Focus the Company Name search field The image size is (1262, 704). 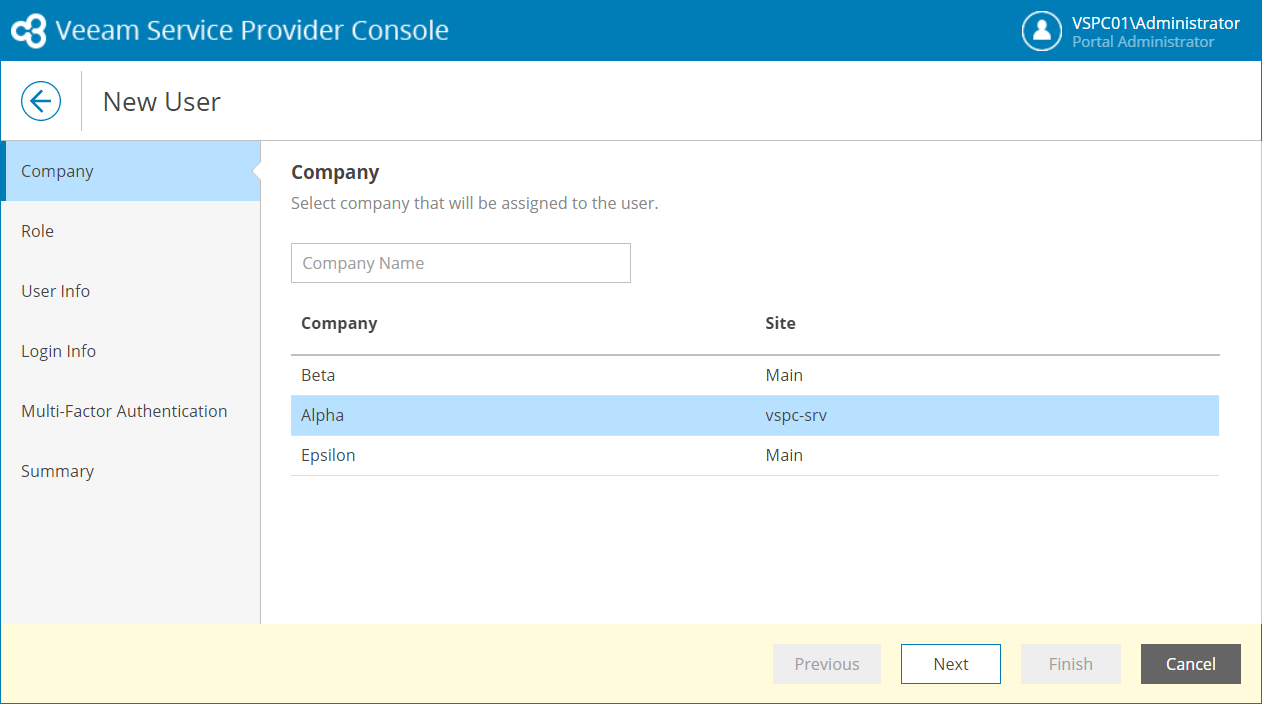pyautogui.click(x=461, y=263)
